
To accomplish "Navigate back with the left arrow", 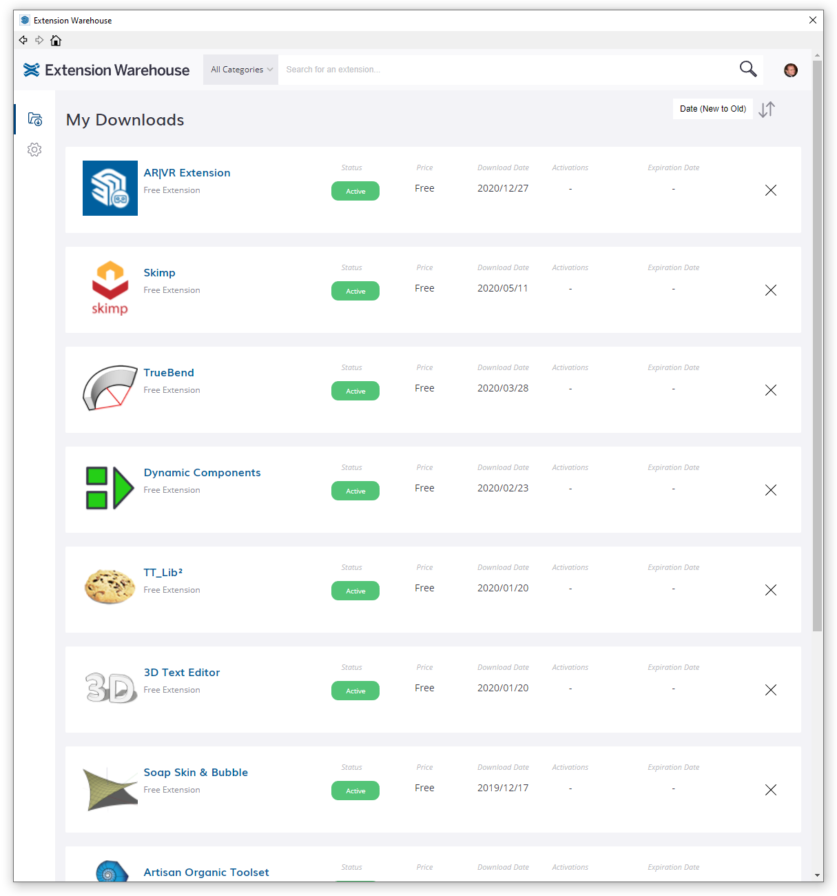I will click(x=23, y=40).
